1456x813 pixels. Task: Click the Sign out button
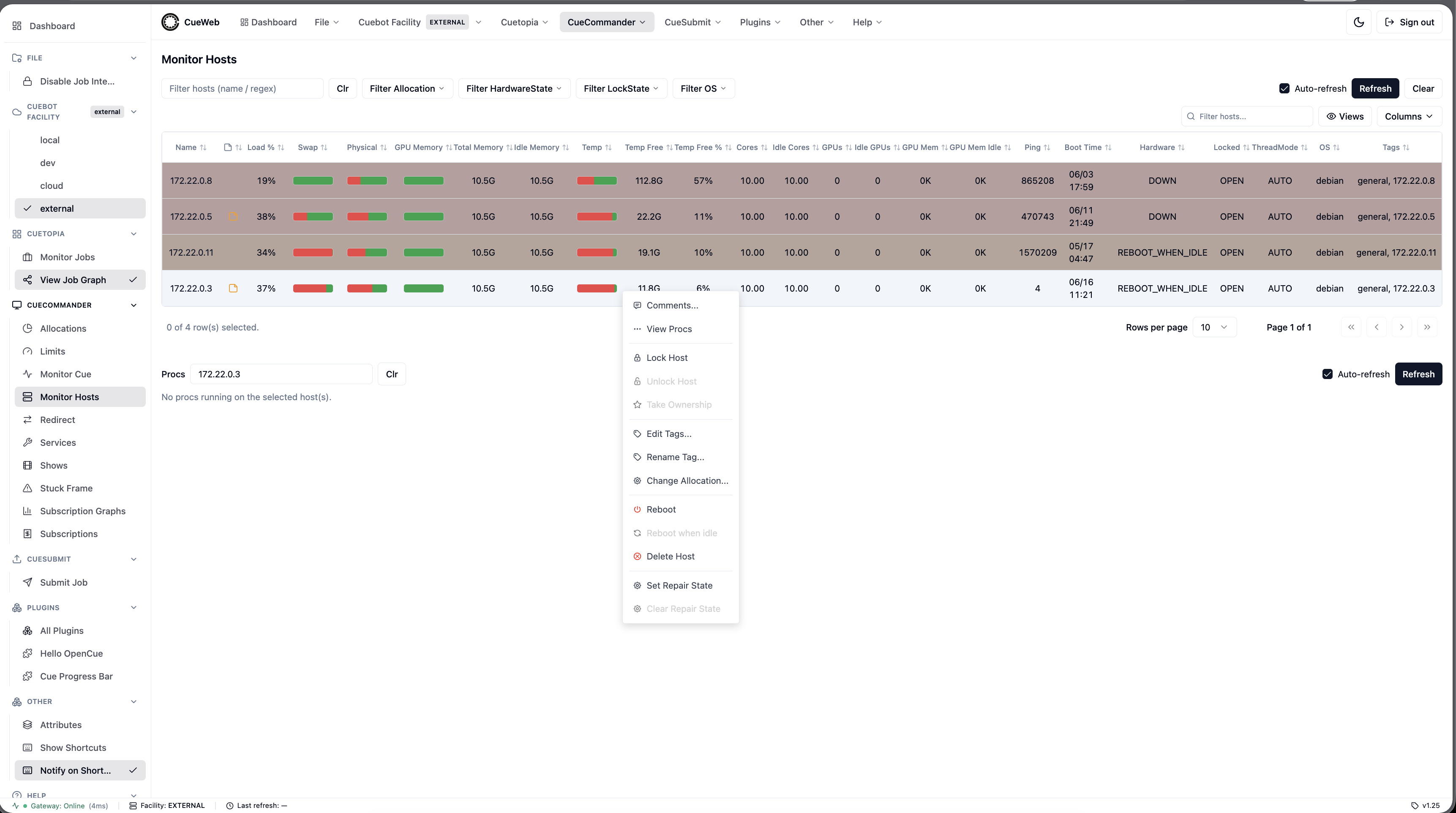[x=1409, y=22]
